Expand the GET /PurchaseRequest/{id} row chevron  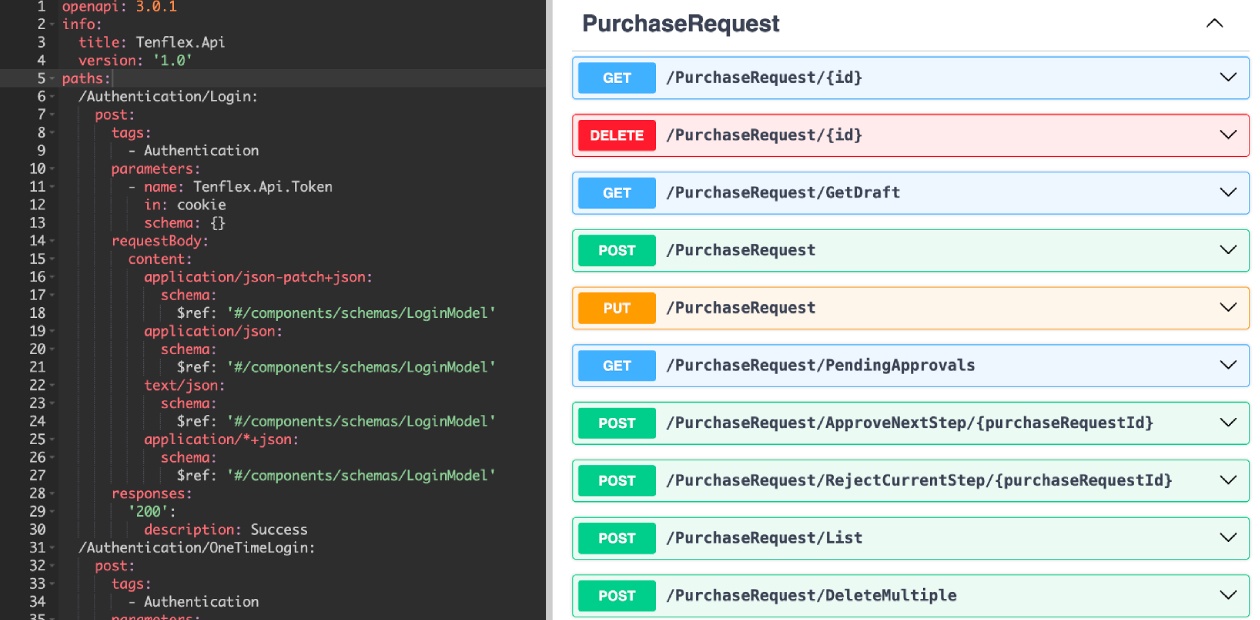click(1228, 77)
